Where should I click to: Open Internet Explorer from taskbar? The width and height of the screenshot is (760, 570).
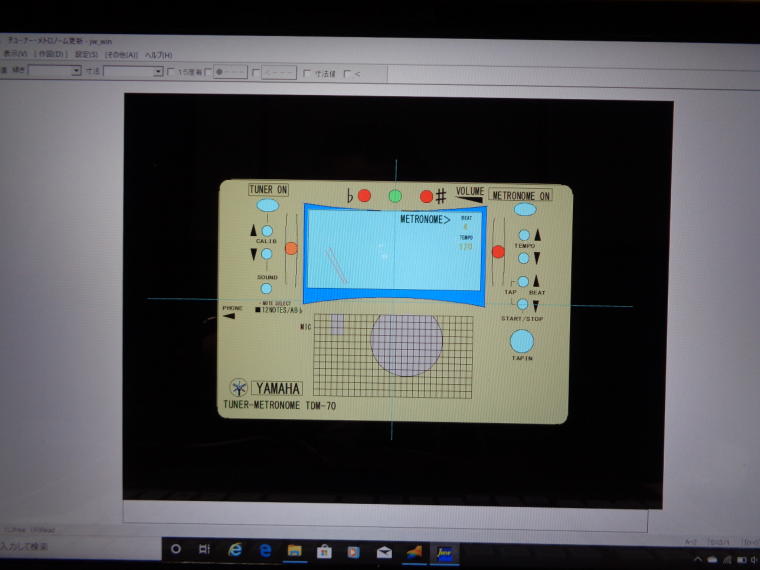pyautogui.click(x=235, y=550)
